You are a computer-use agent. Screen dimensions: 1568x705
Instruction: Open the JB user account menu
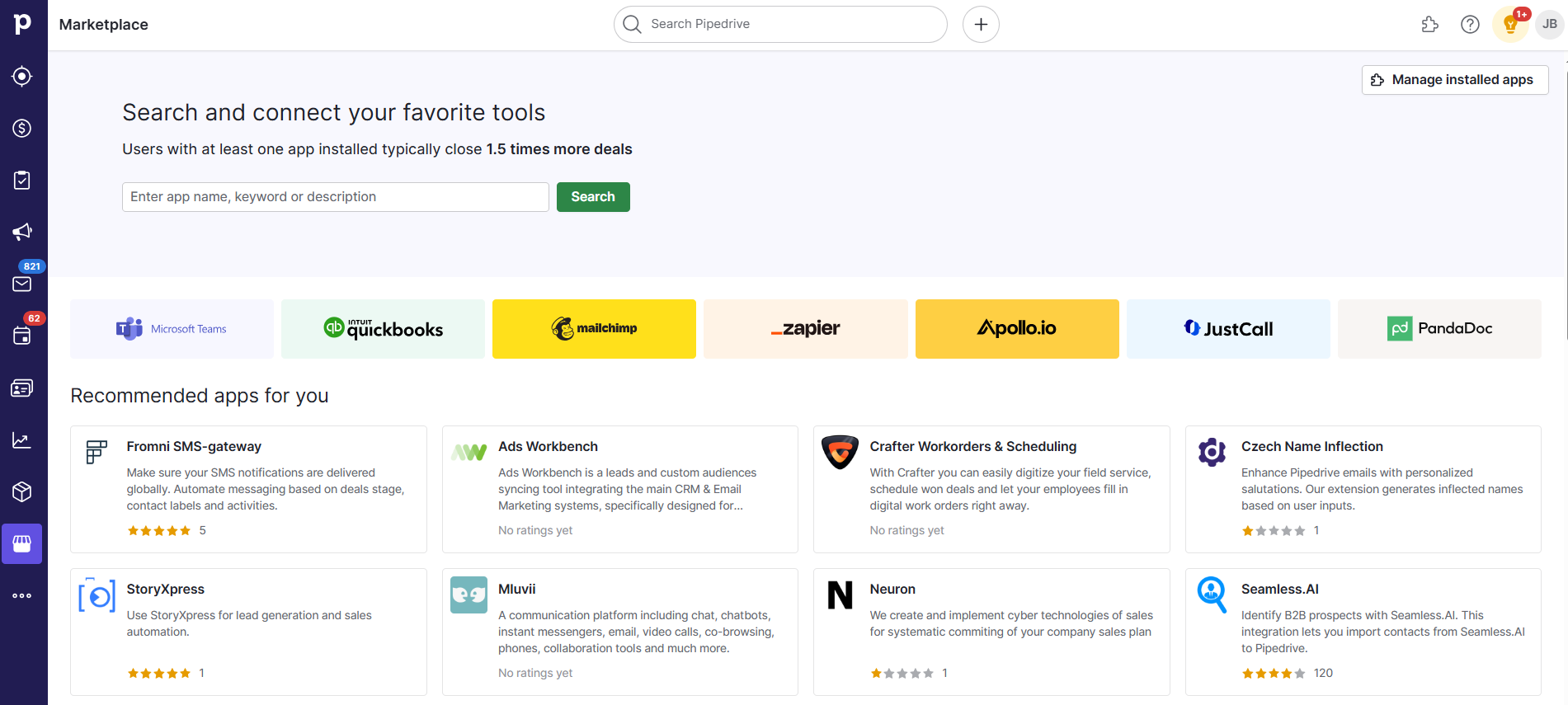coord(1550,25)
